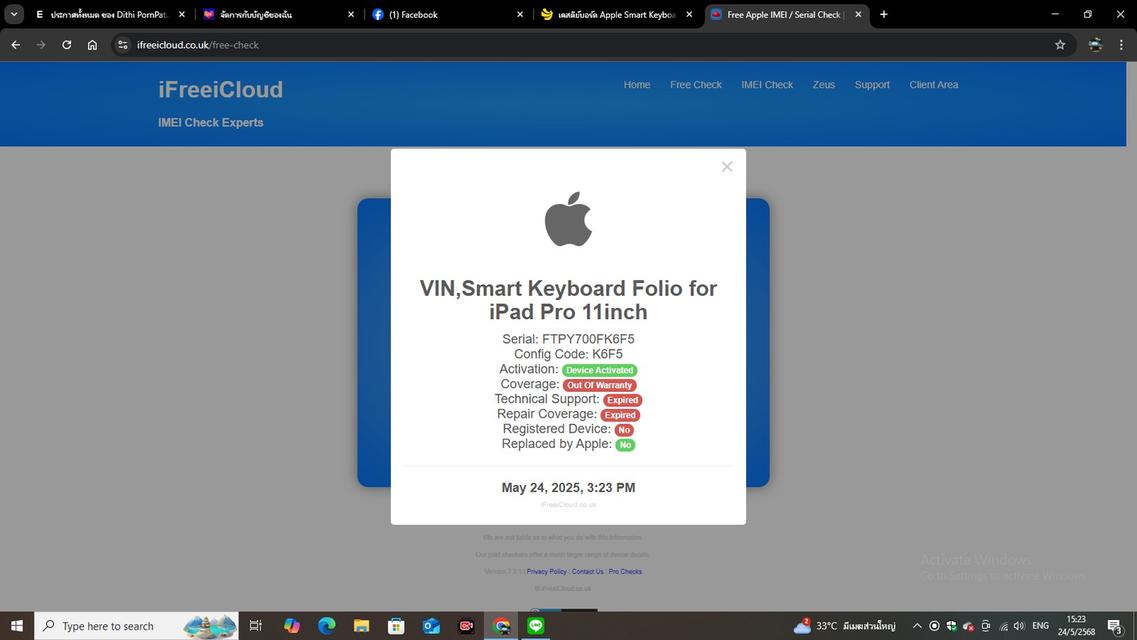The image size is (1137, 640).
Task: Open the browser profile icon
Action: 1095,45
